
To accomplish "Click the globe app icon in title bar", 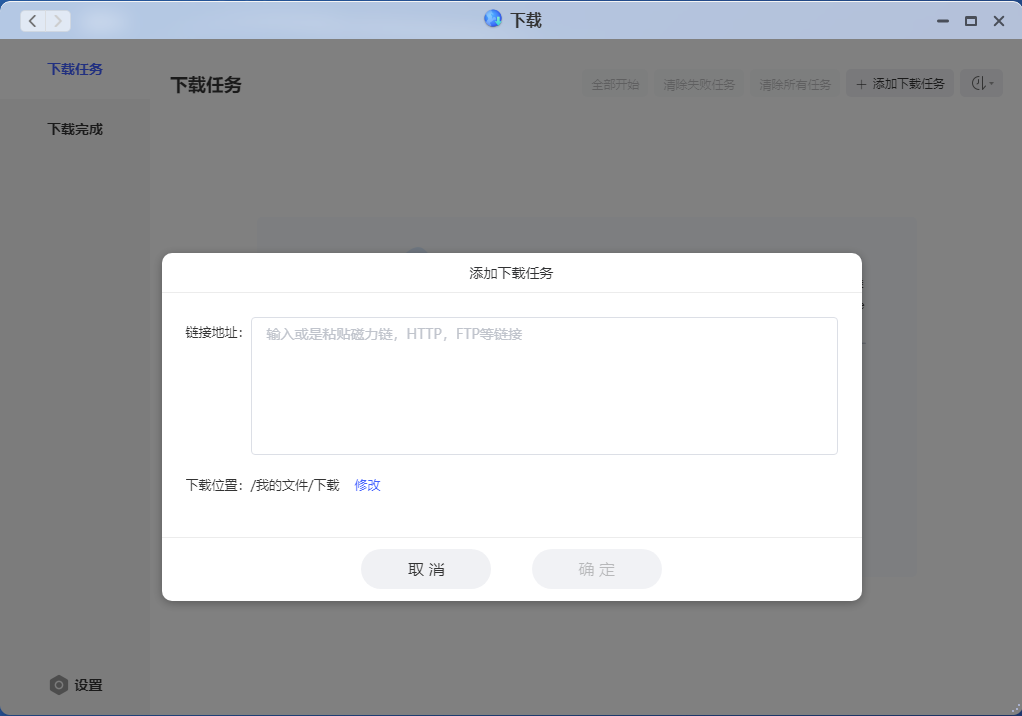I will [x=493, y=19].
